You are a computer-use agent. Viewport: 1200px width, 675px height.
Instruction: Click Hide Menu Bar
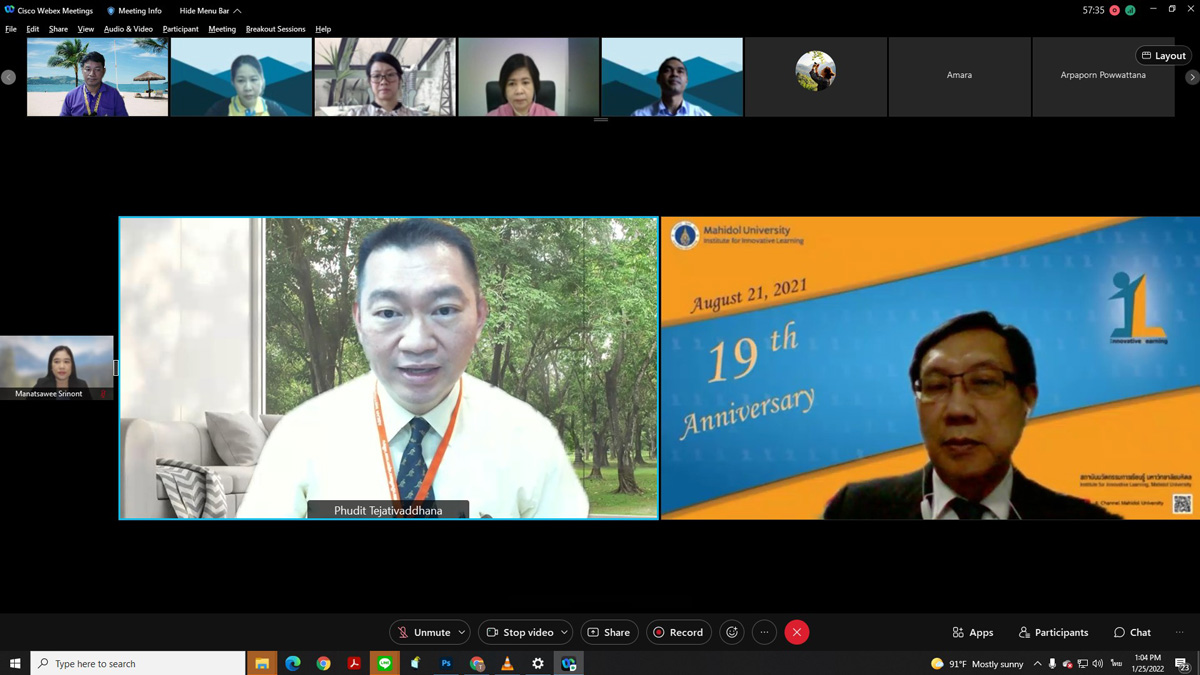209,11
